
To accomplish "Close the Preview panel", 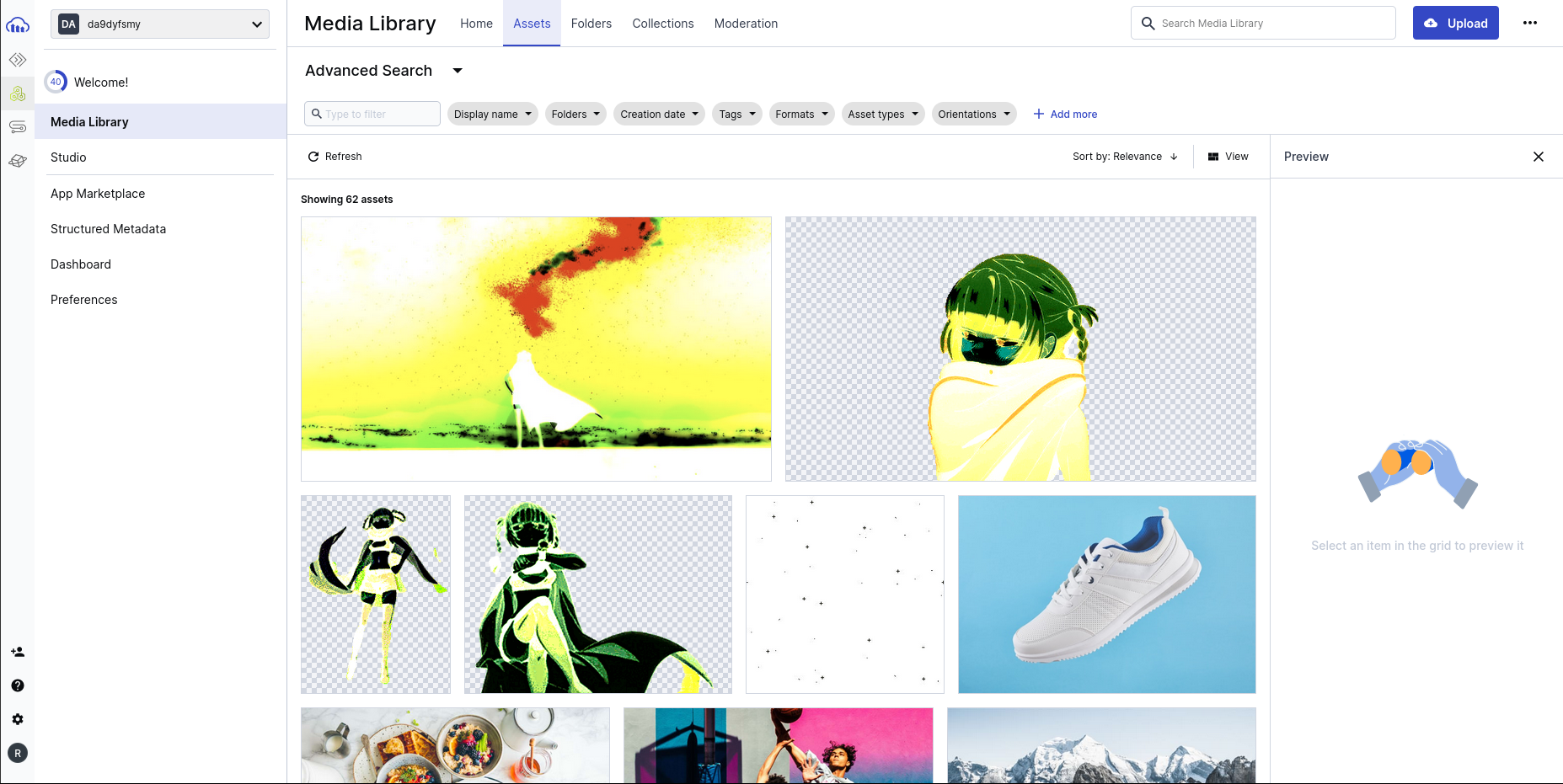I will tap(1539, 157).
